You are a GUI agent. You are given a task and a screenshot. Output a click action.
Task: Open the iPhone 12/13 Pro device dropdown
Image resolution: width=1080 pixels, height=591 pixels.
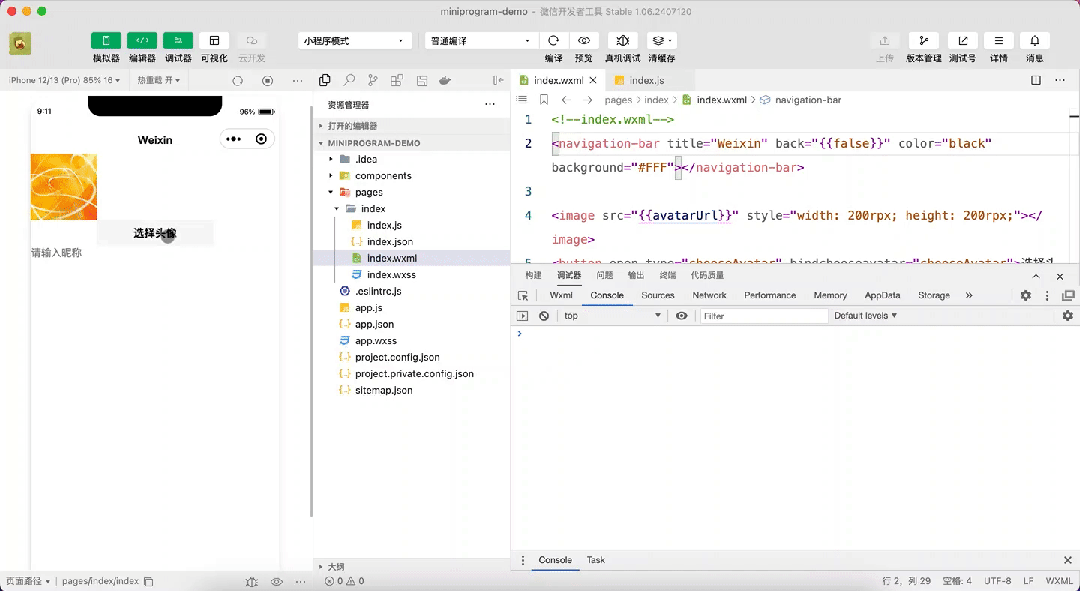[x=65, y=81]
